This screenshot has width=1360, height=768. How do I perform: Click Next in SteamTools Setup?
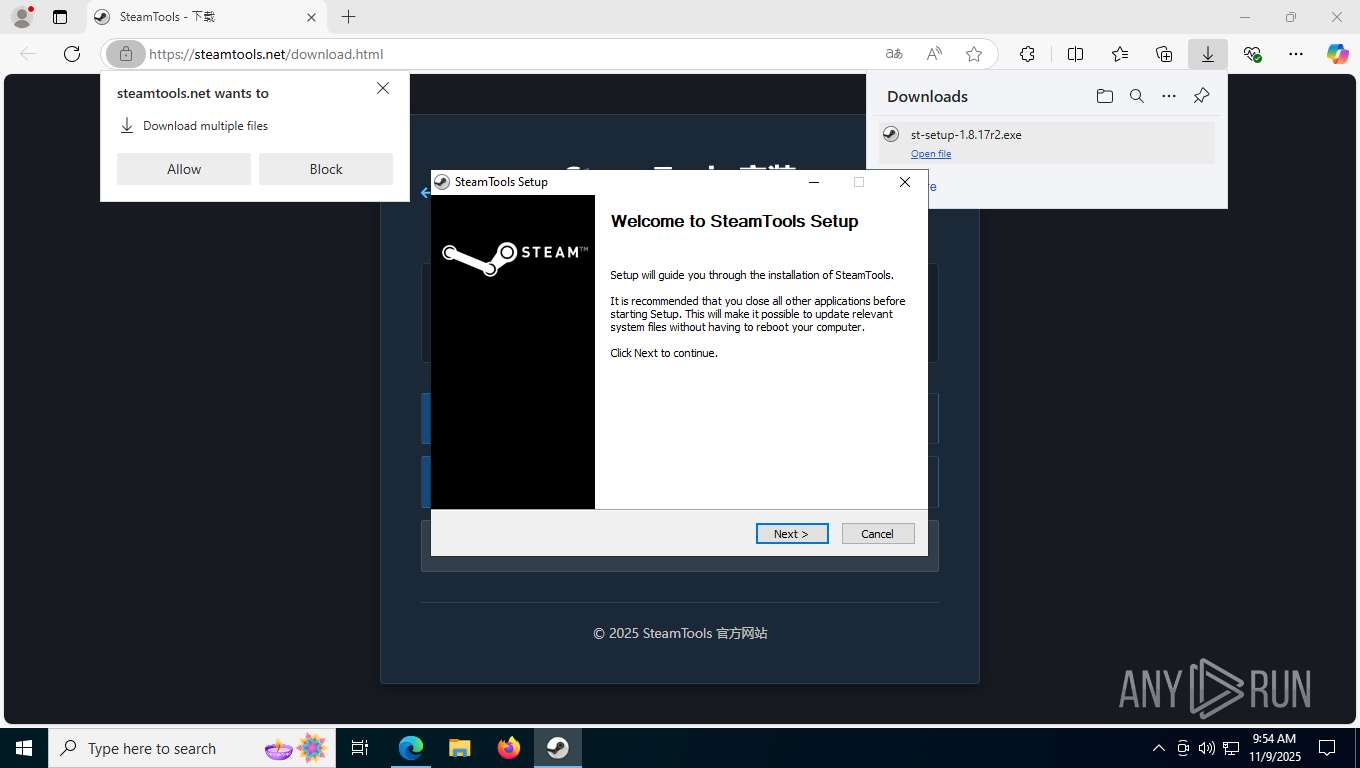point(792,534)
